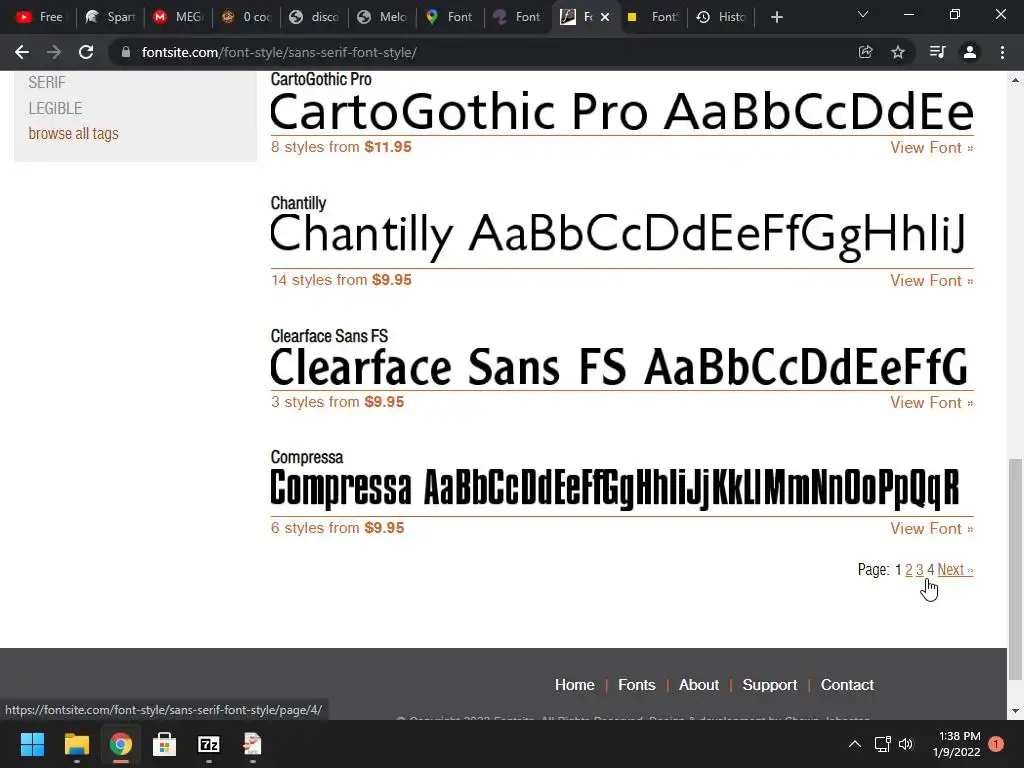Open footer Home link
The width and height of the screenshot is (1024, 768).
575,685
